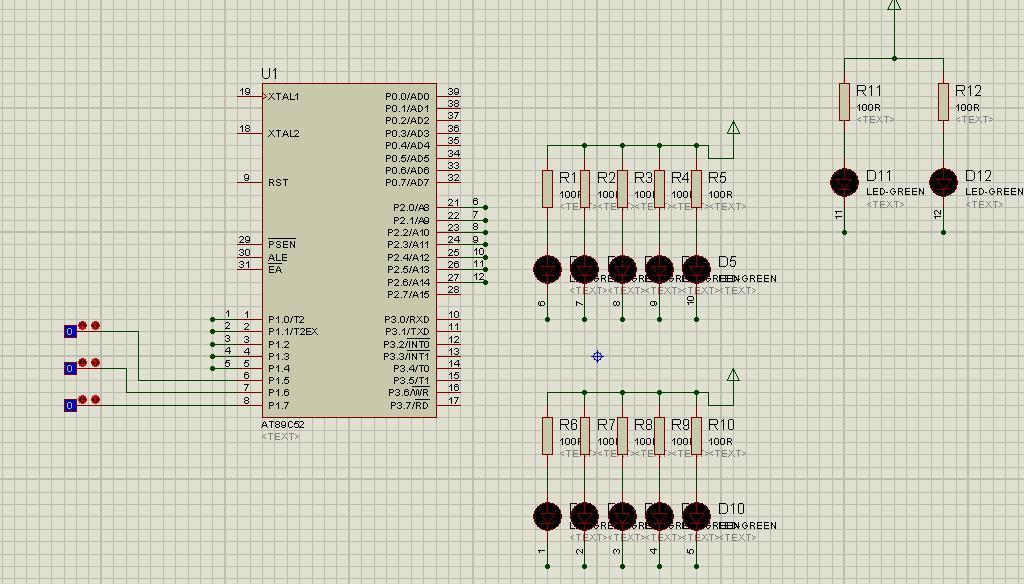Select the bottom-row LED on net 4
The height and width of the screenshot is (584, 1024).
(x=659, y=516)
